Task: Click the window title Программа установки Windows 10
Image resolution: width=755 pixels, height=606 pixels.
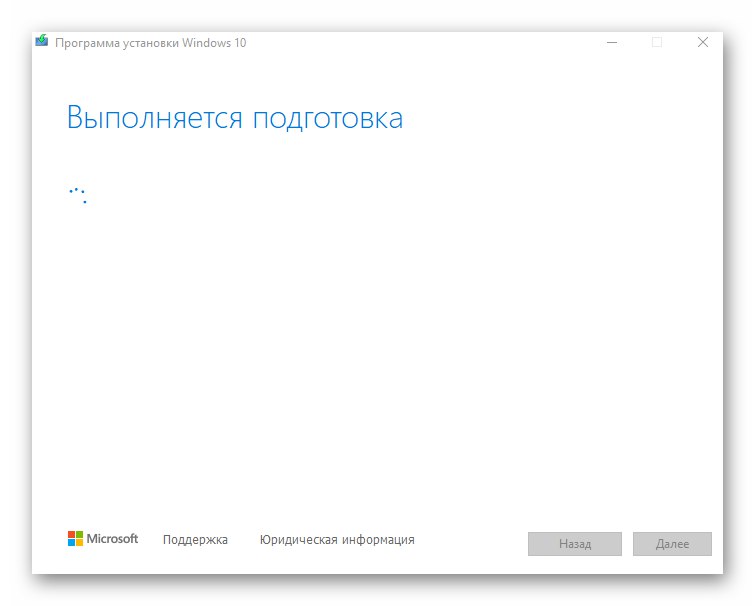Action: (151, 43)
